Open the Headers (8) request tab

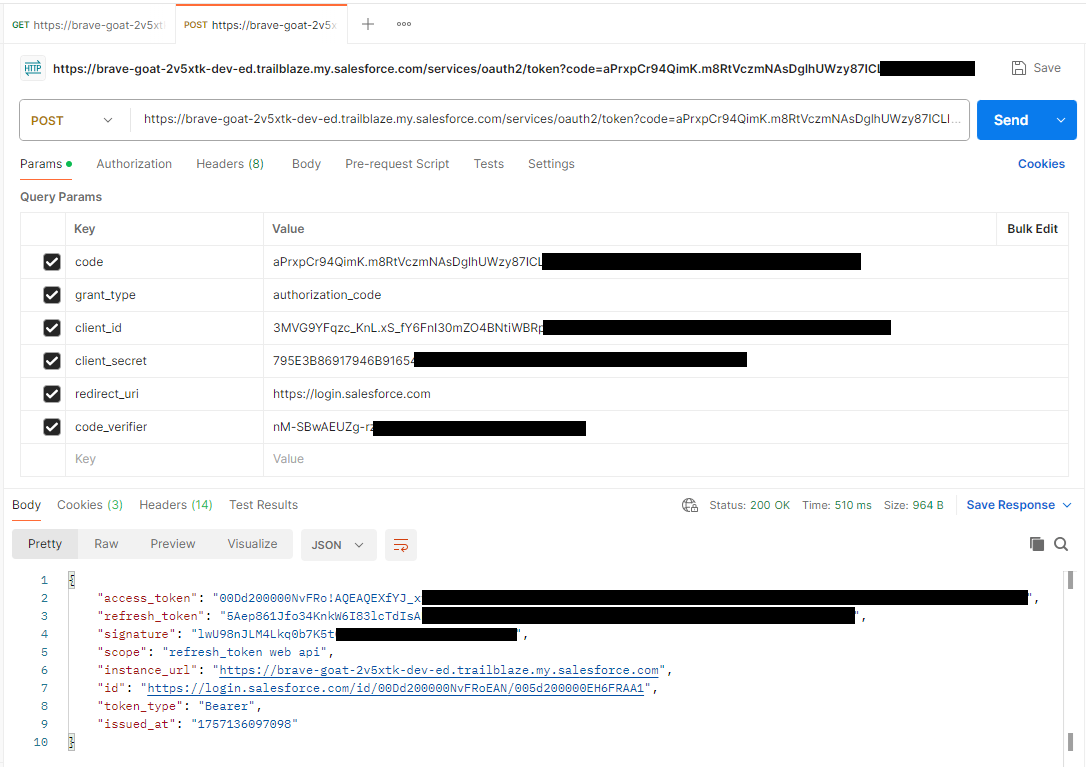click(x=230, y=164)
